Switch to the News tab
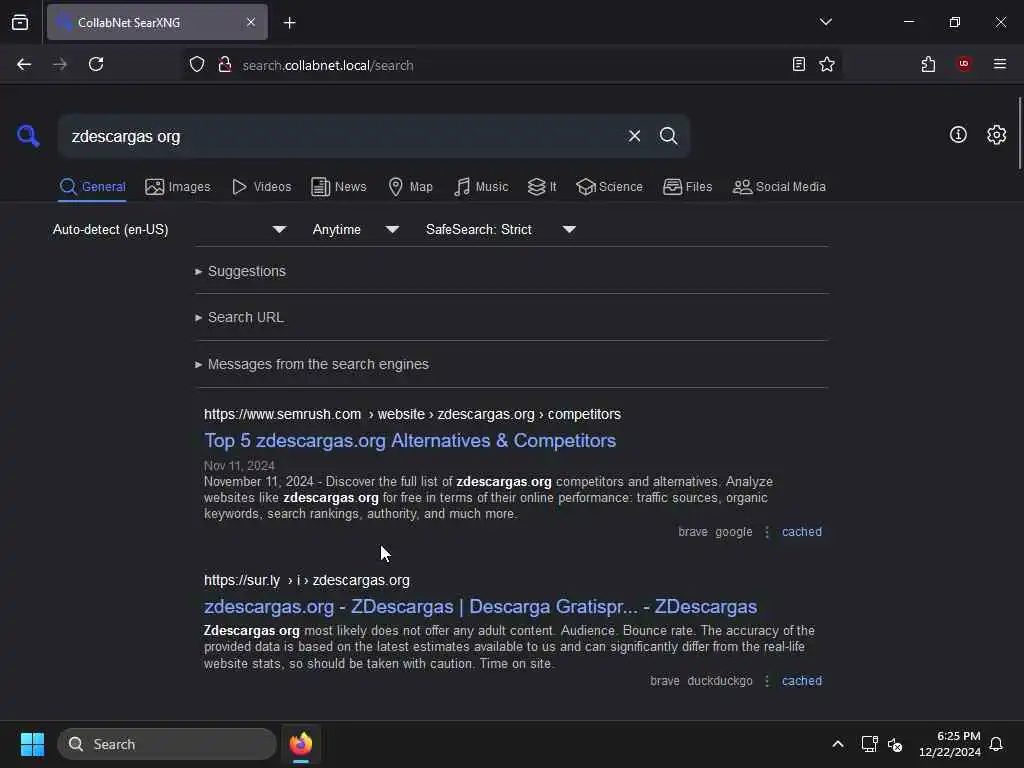 (339, 187)
